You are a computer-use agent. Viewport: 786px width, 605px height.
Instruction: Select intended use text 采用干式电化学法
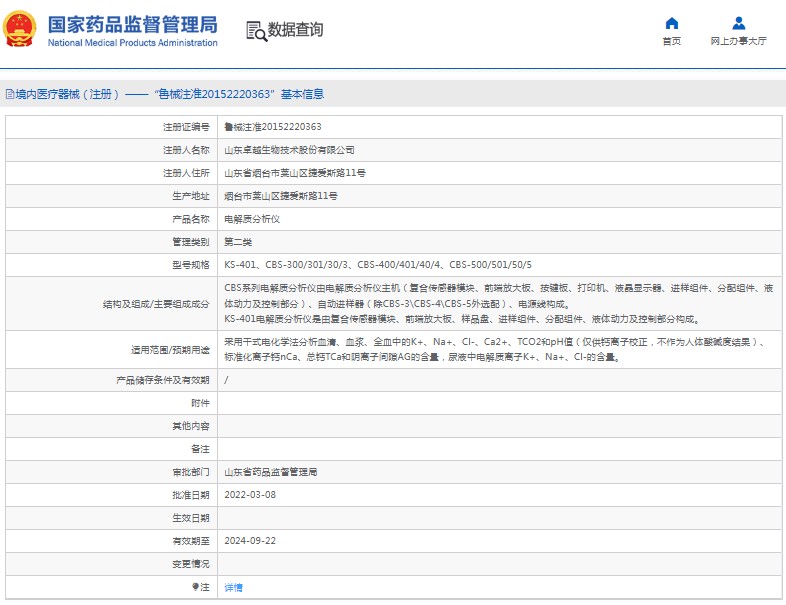coord(495,342)
